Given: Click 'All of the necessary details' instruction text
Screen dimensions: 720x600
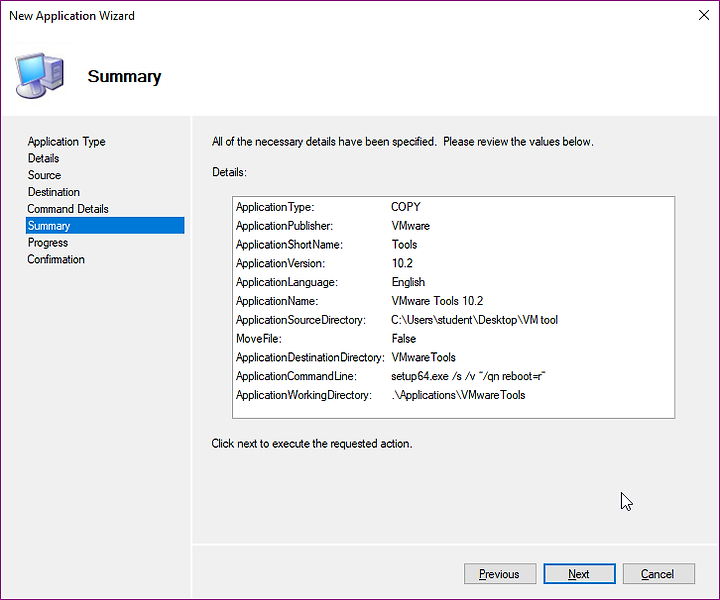Looking at the screenshot, I should pyautogui.click(x=403, y=142).
